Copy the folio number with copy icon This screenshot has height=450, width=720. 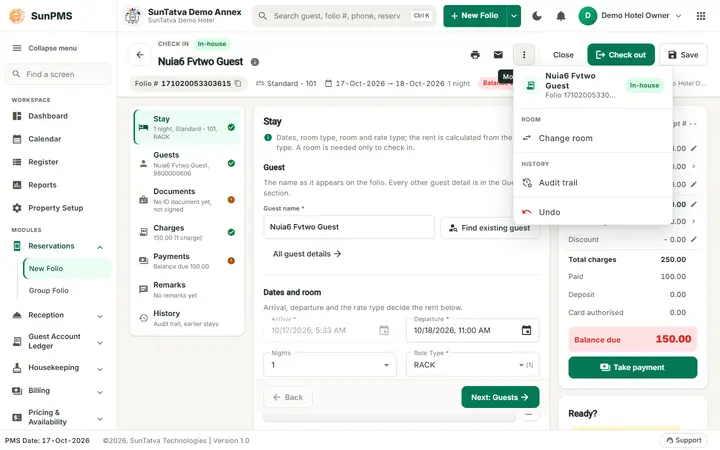click(238, 84)
